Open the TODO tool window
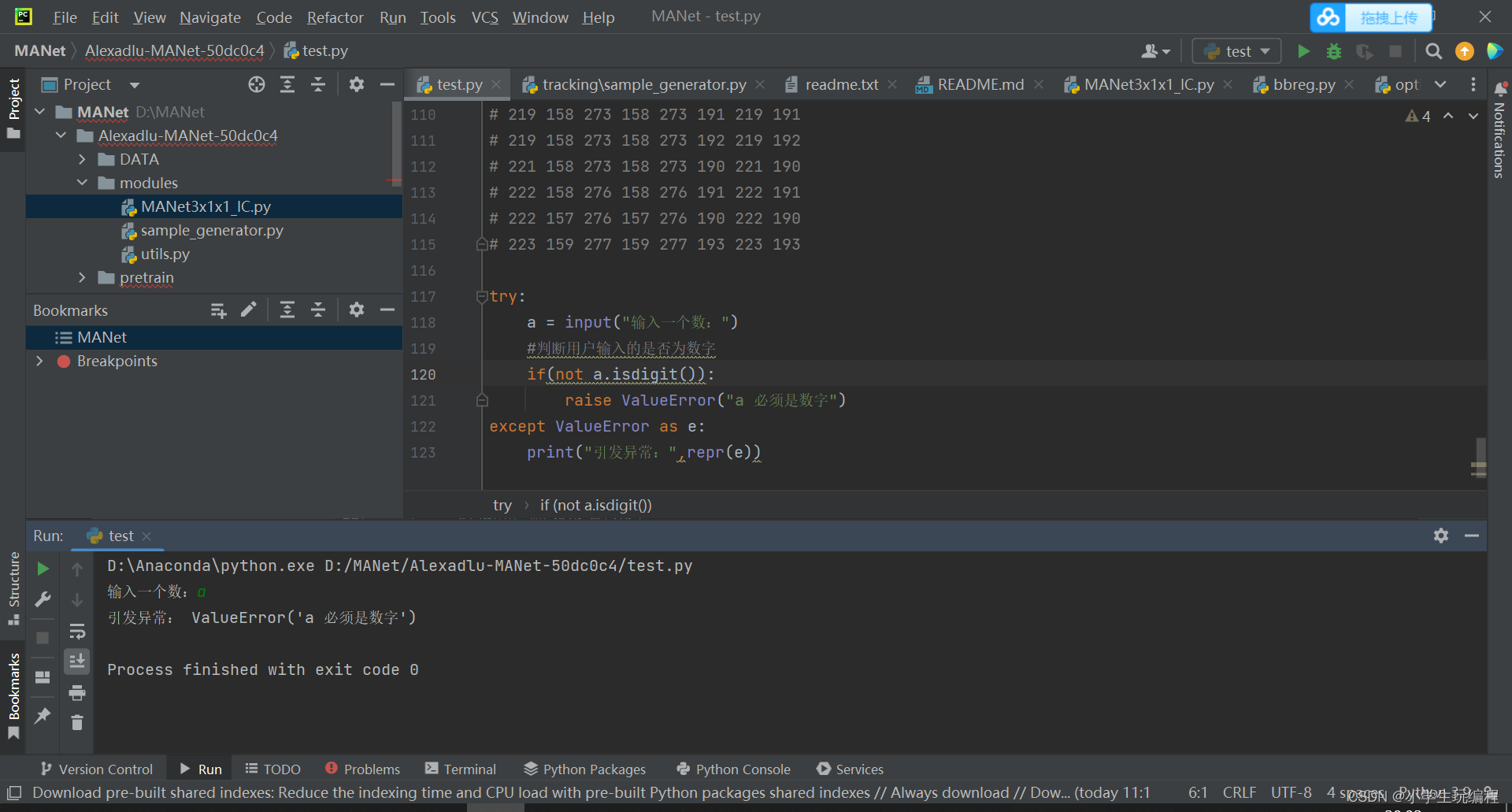Image resolution: width=1512 pixels, height=812 pixels. point(272,769)
